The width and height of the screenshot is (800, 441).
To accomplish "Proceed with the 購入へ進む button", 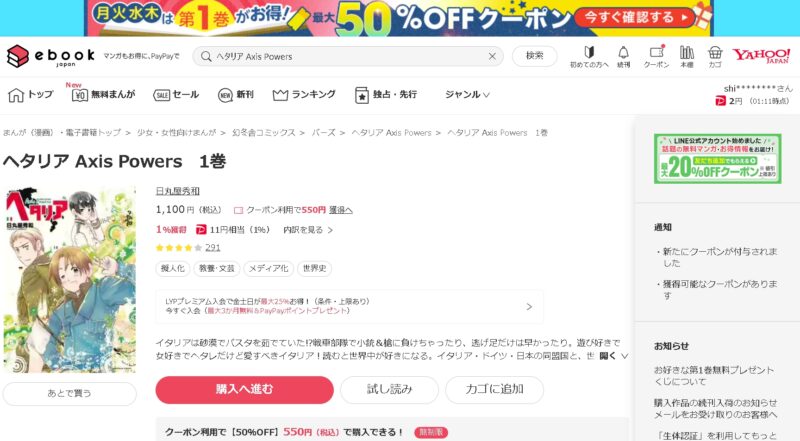I will [244, 389].
